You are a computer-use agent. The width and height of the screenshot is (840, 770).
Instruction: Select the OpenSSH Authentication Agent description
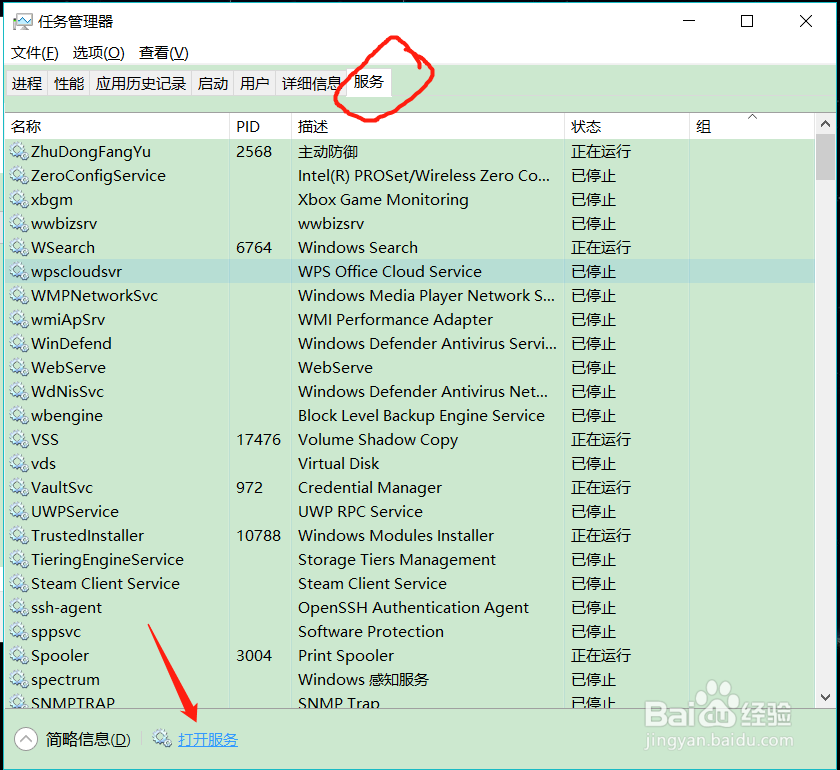[x=413, y=608]
